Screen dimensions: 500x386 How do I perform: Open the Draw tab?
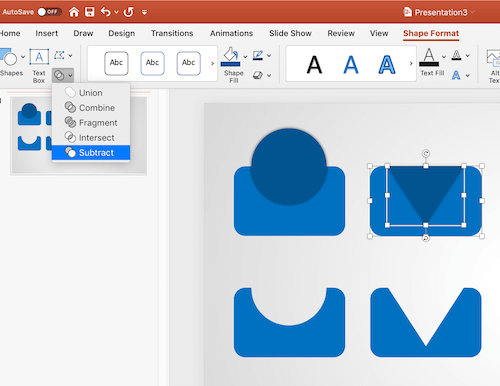[x=83, y=33]
